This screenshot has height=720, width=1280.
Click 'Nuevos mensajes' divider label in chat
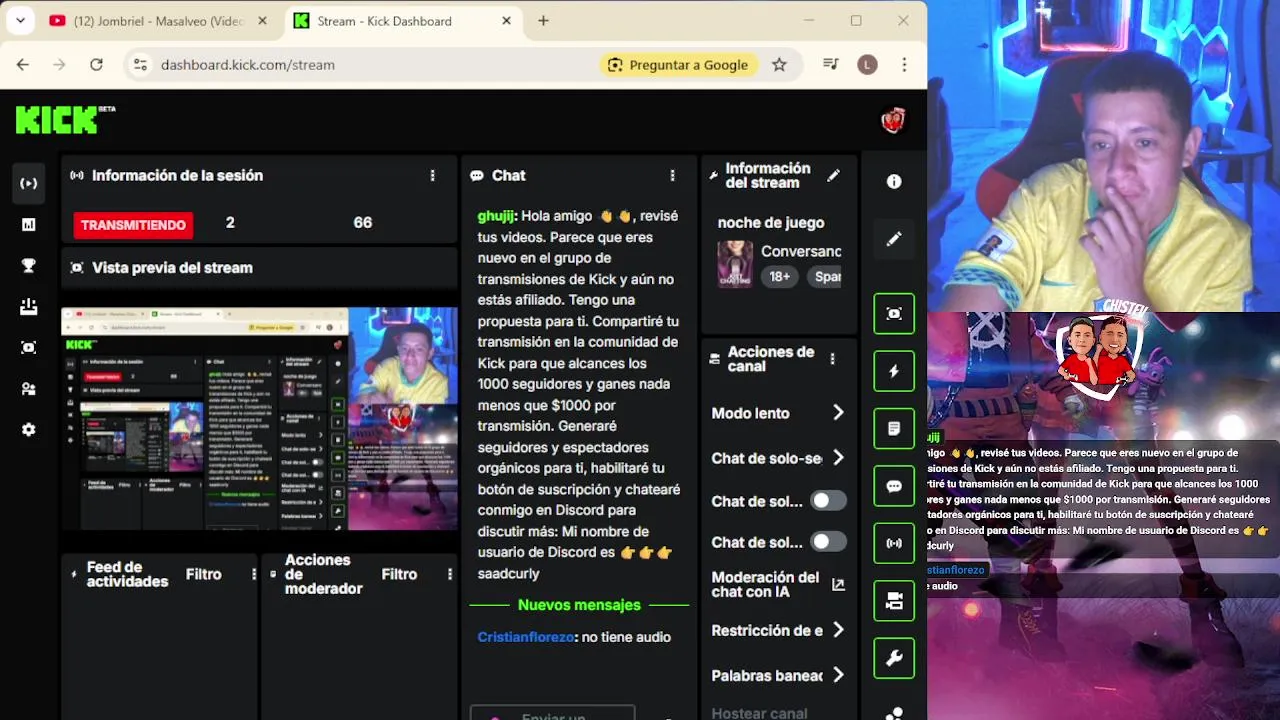[579, 604]
